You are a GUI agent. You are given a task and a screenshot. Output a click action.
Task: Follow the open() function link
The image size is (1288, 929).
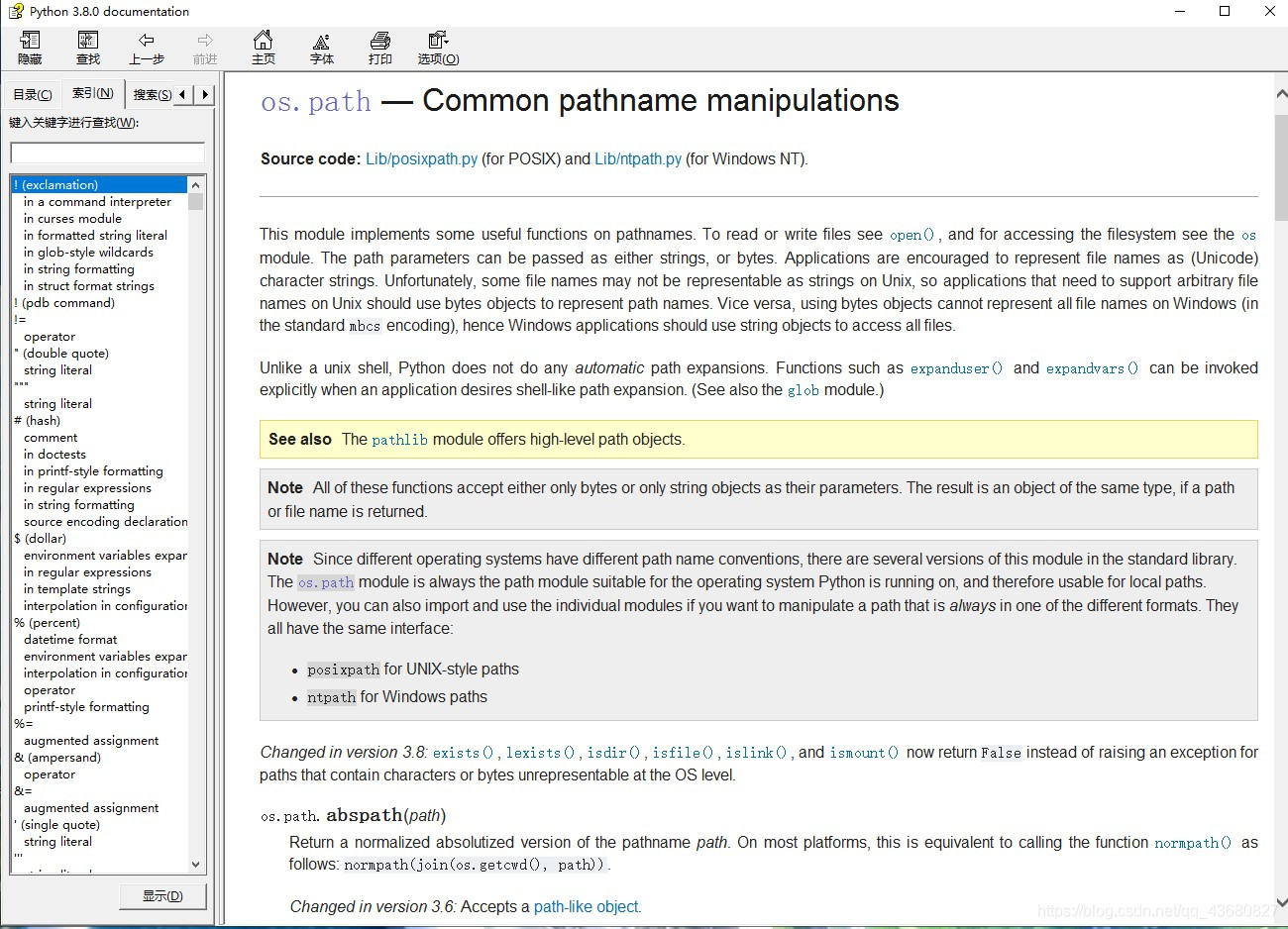[912, 235]
